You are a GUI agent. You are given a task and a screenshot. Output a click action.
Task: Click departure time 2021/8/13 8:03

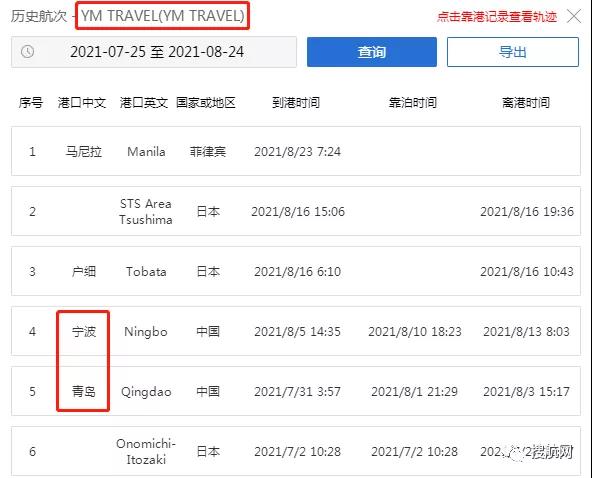[526, 332]
